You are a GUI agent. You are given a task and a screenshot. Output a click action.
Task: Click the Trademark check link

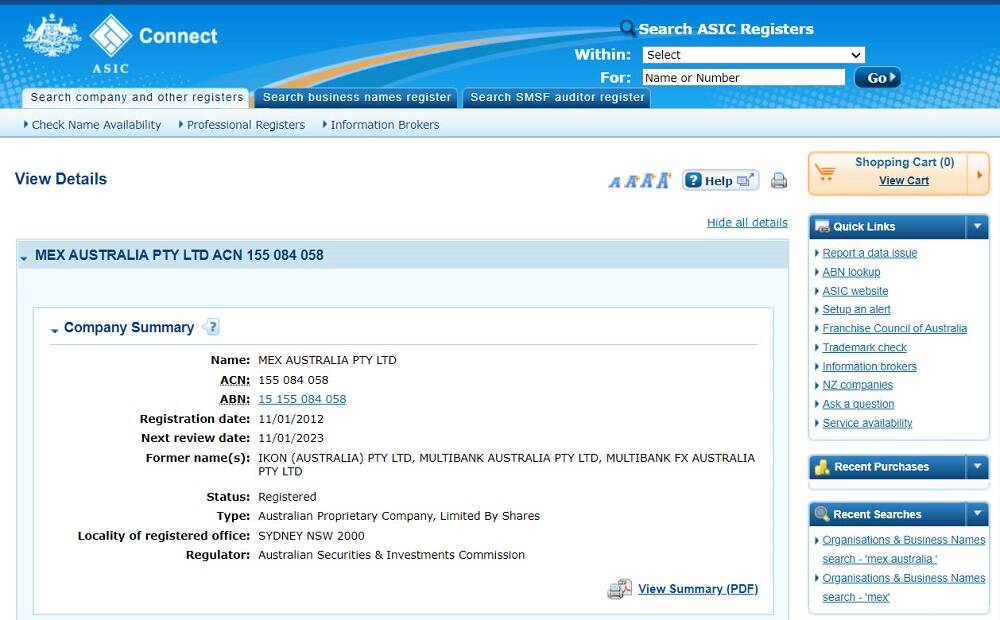pos(864,348)
